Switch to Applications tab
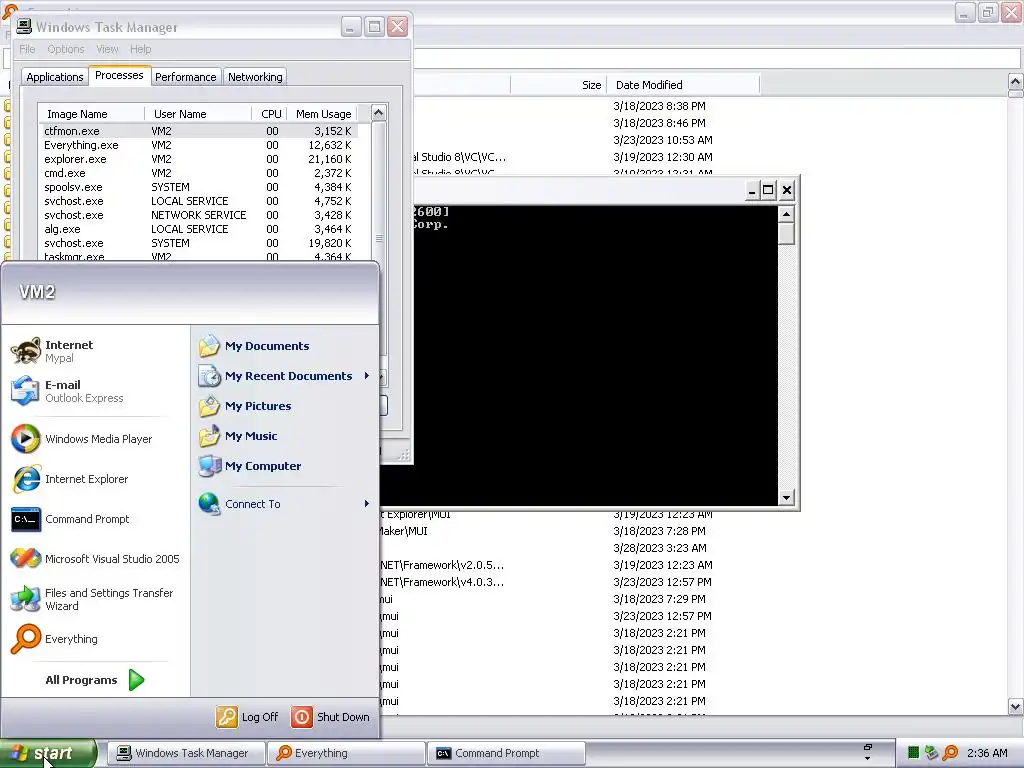This screenshot has height=768, width=1024. (55, 77)
